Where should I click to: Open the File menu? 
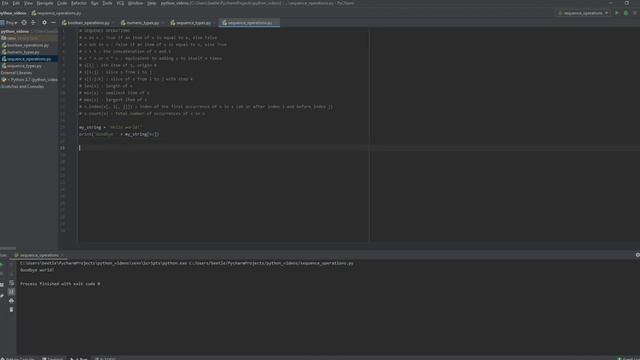click(5, 3)
